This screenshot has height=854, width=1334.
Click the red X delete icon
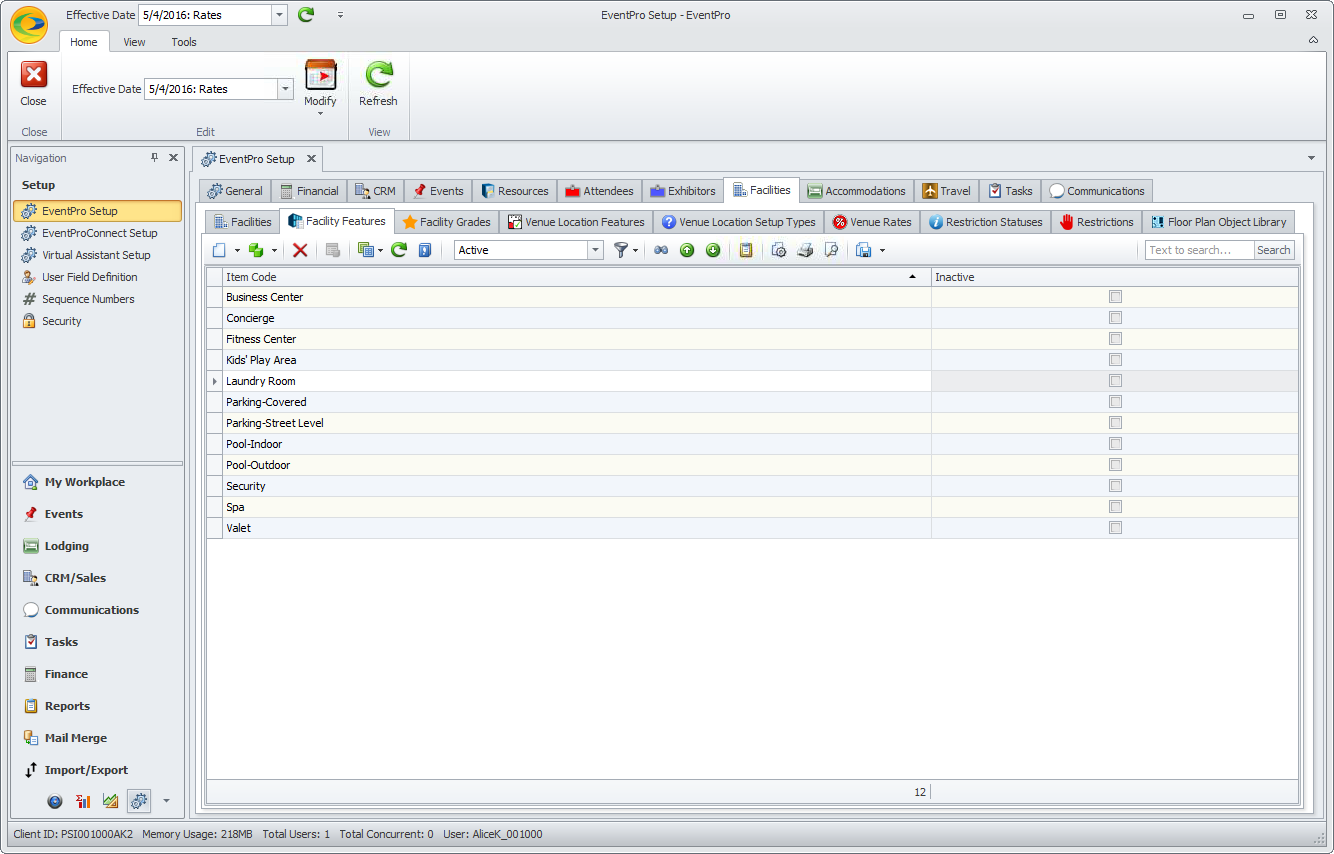coord(300,250)
